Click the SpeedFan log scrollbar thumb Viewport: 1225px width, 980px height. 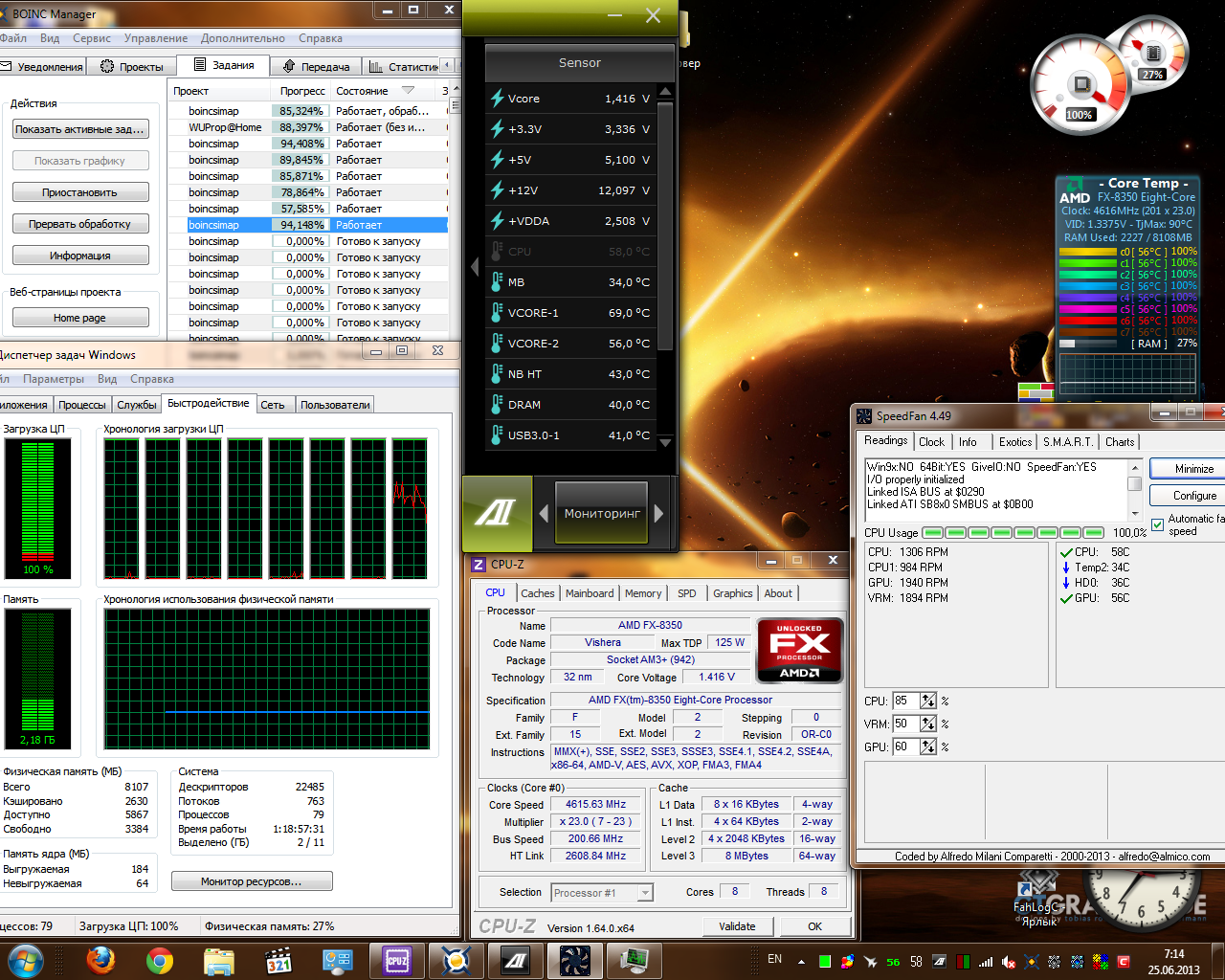click(1135, 484)
